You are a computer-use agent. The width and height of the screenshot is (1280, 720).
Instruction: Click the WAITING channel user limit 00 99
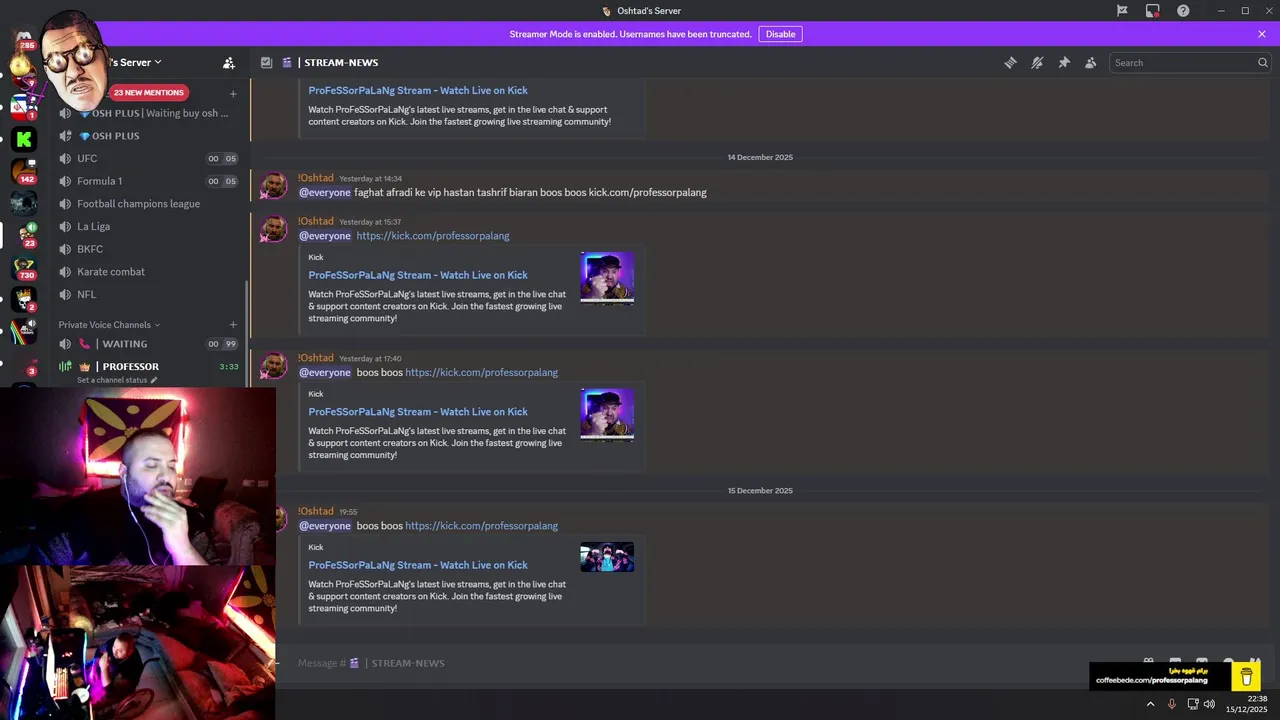tap(222, 344)
